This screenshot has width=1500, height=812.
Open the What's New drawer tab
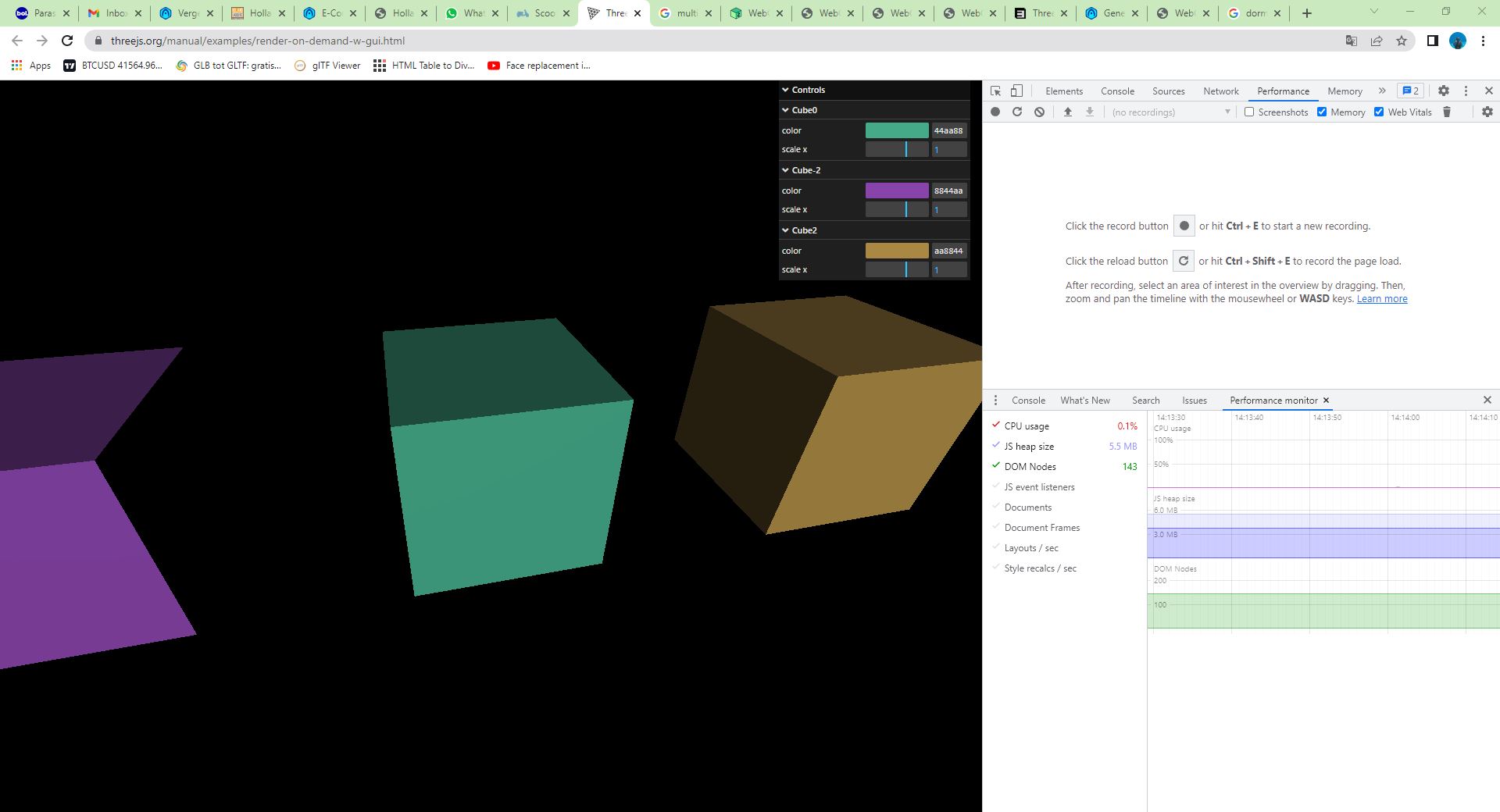click(1085, 401)
